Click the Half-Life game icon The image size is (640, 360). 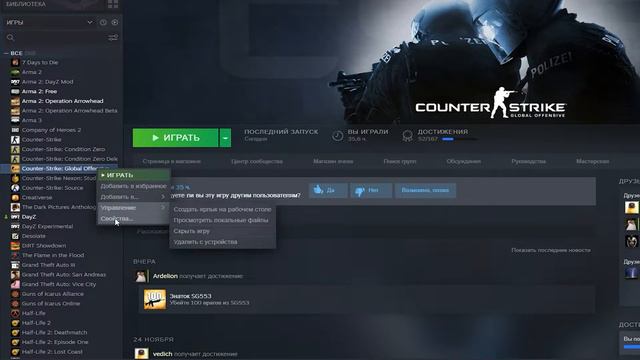coord(15,313)
